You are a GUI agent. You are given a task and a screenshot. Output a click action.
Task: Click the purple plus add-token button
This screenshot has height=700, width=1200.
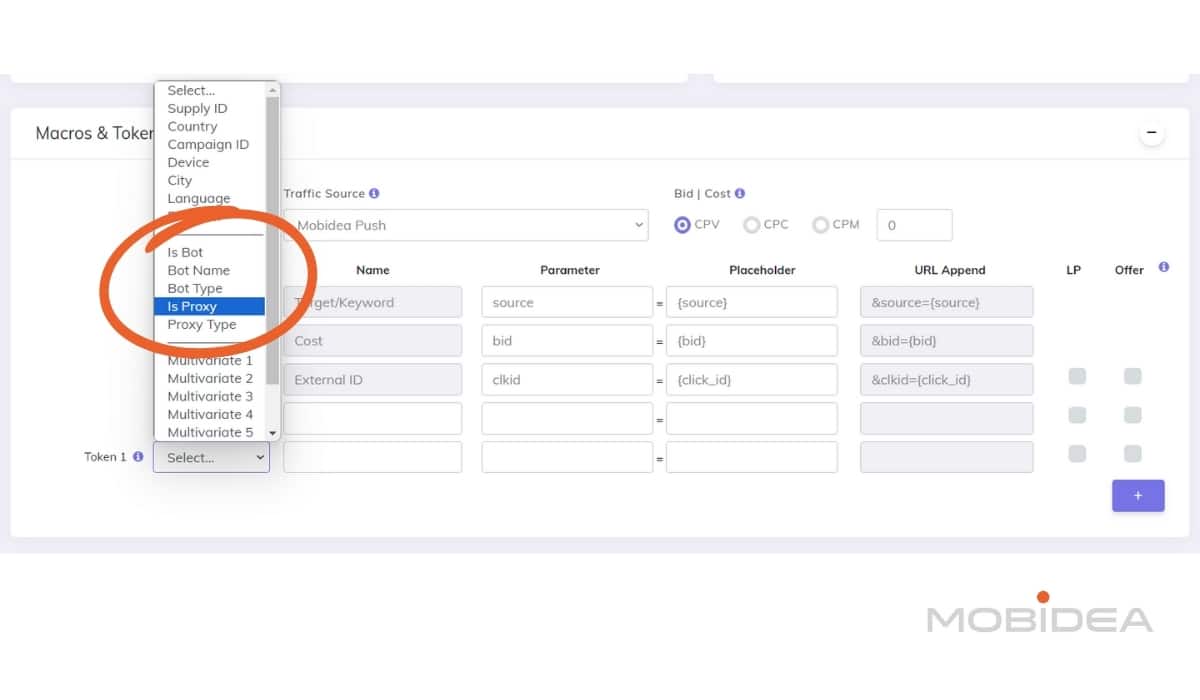[x=1138, y=495]
